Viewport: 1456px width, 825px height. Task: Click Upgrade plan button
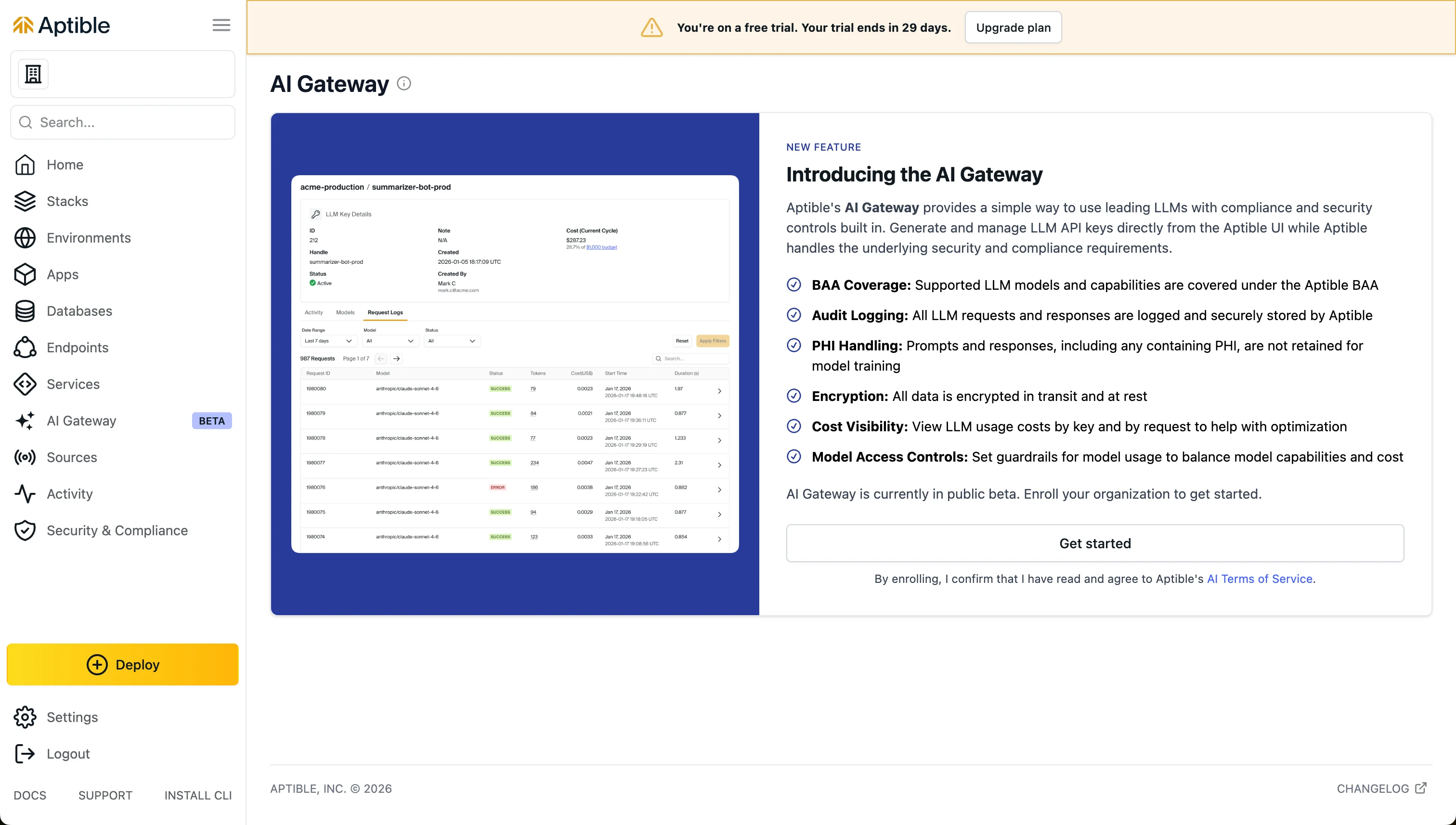1013,27
